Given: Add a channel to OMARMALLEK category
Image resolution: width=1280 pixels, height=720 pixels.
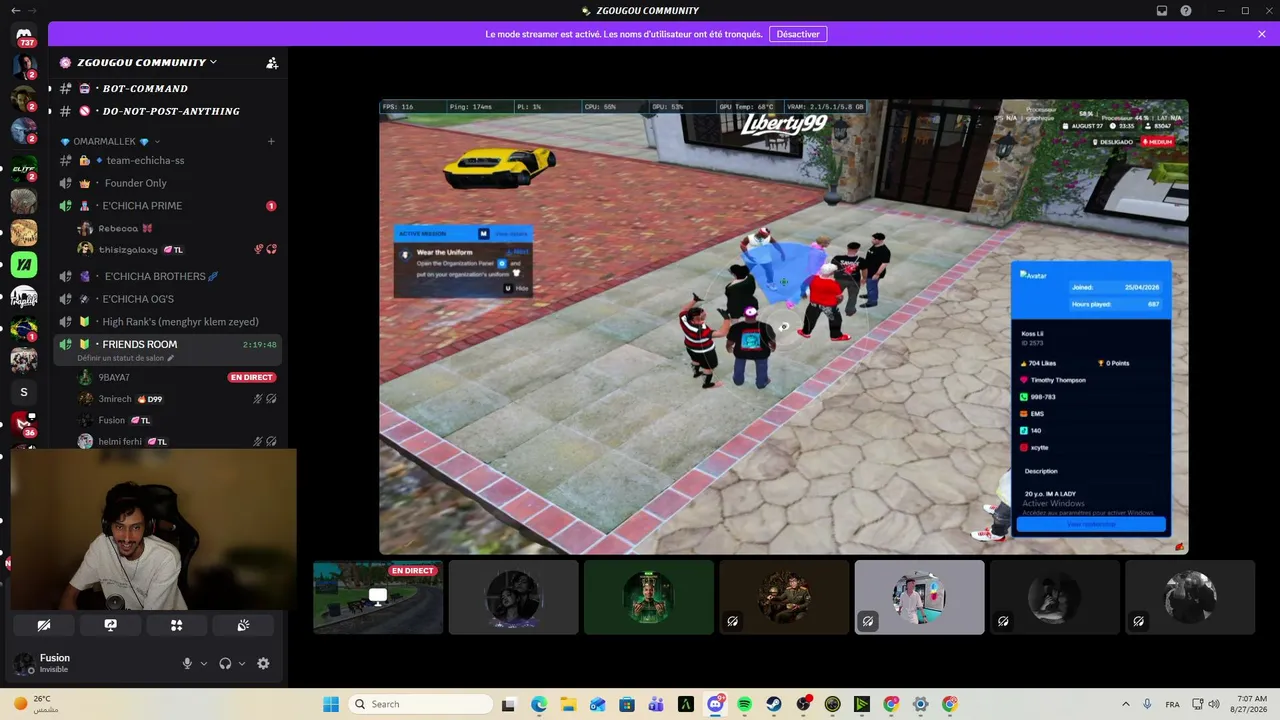Looking at the screenshot, I should pyautogui.click(x=271, y=142).
